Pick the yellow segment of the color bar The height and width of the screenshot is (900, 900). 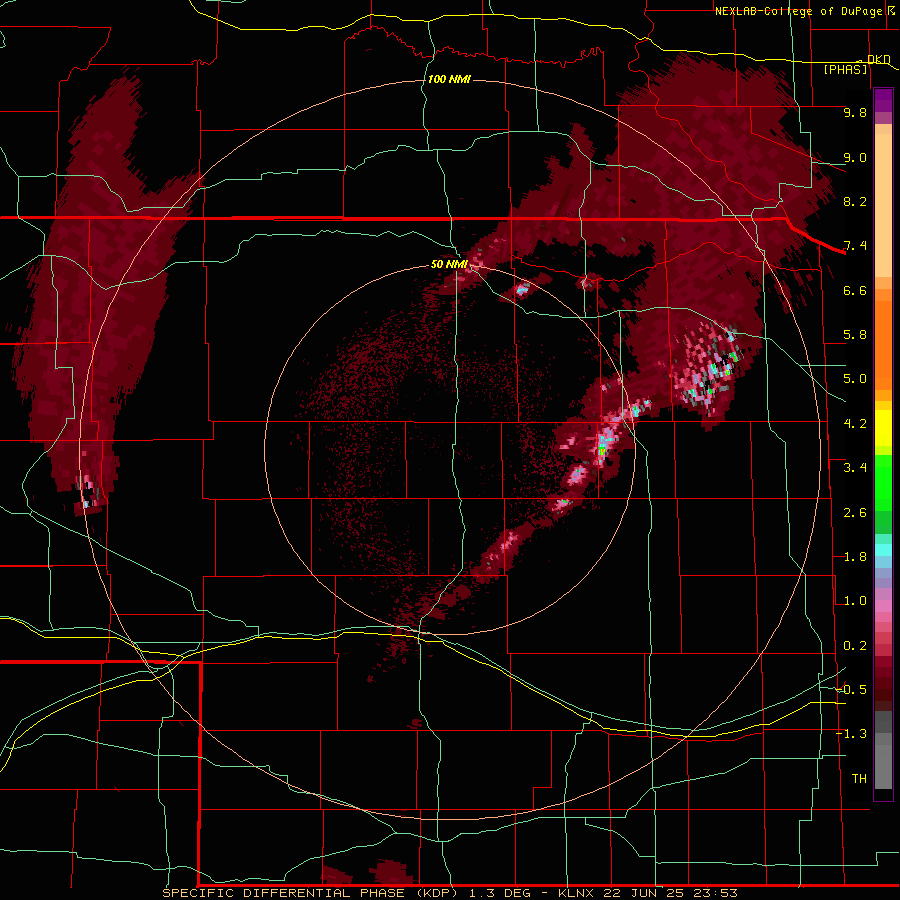point(883,428)
